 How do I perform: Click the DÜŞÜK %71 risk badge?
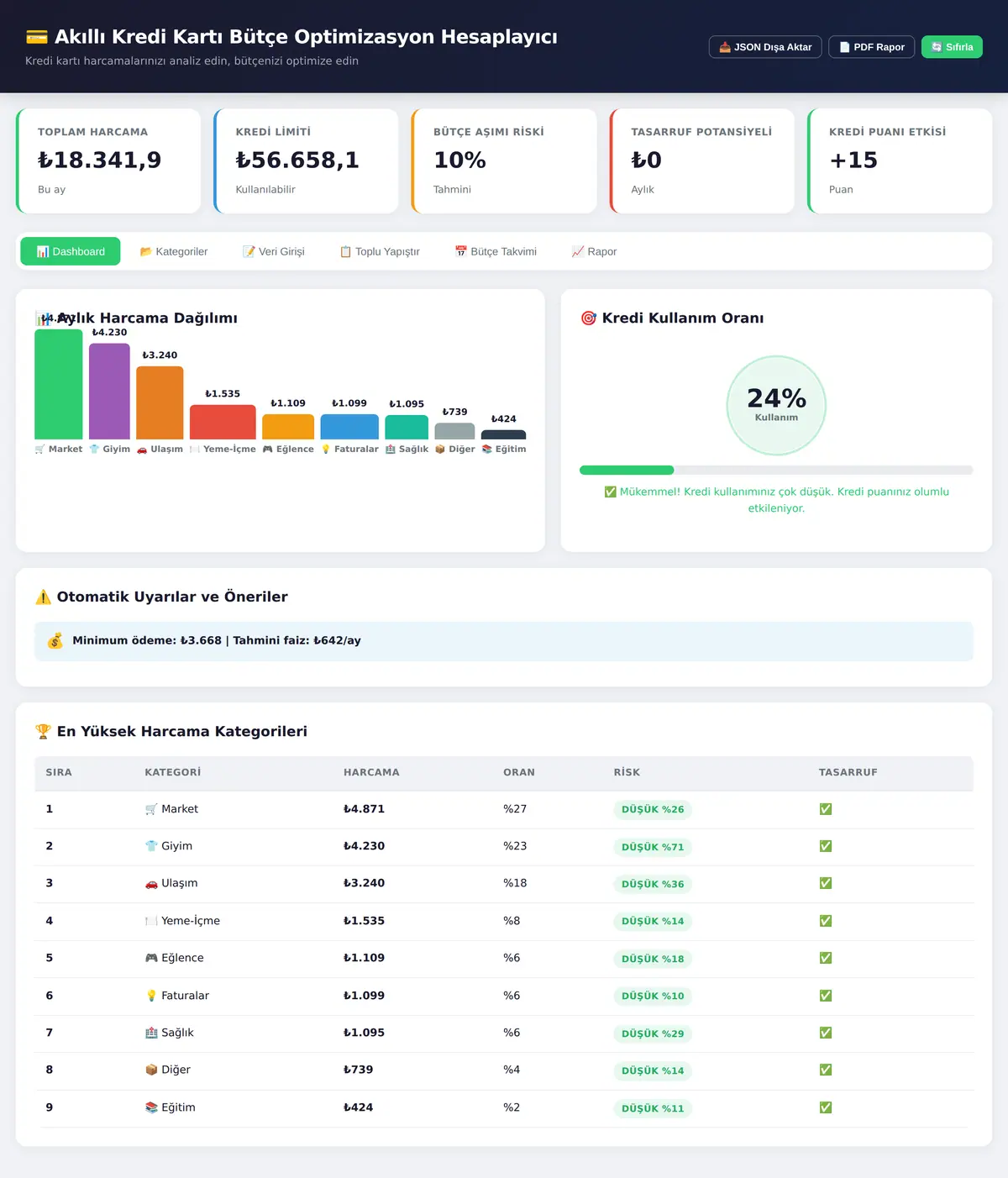click(x=653, y=847)
